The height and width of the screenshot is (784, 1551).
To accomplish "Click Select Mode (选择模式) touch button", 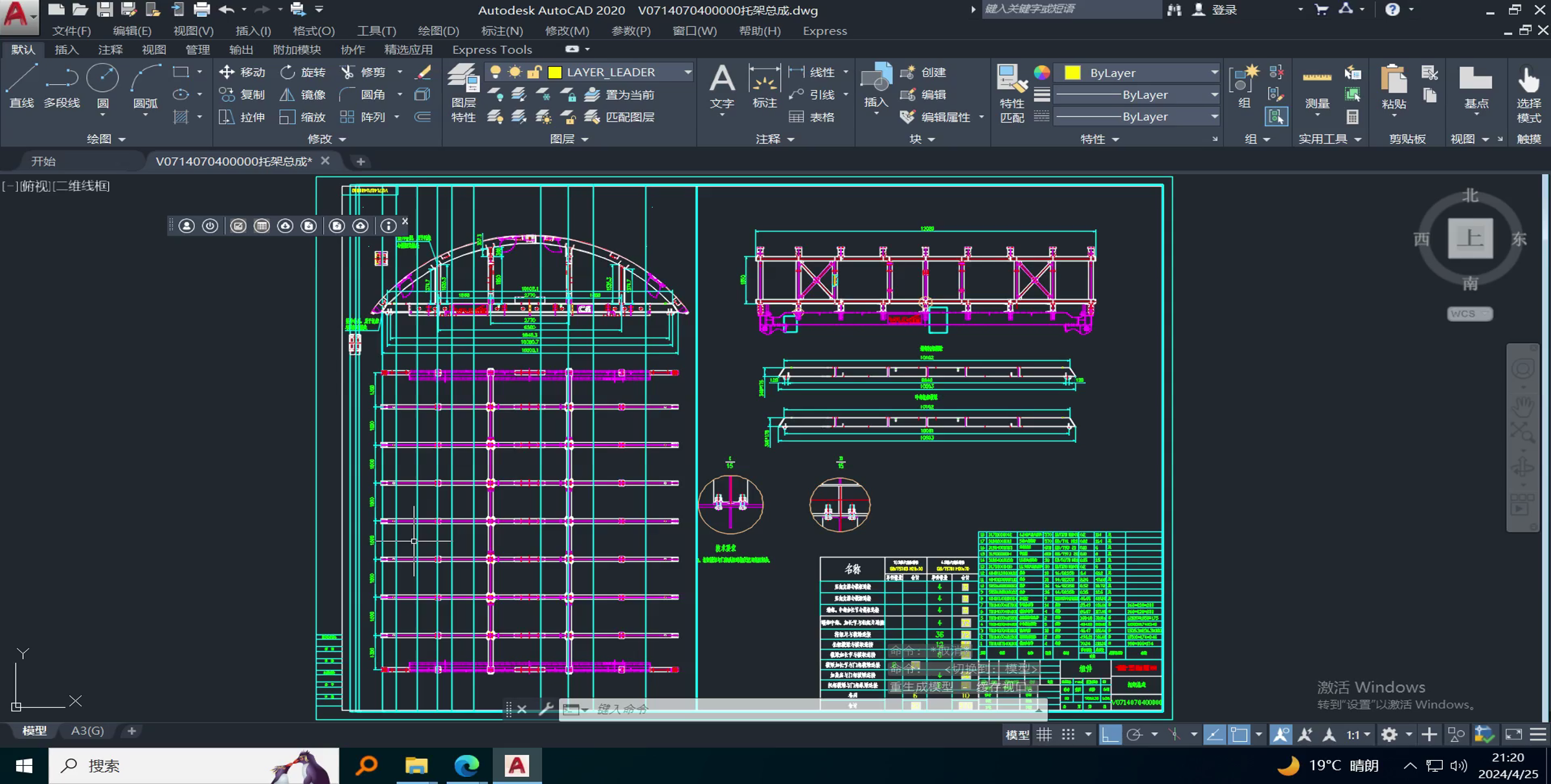I will point(1529,95).
